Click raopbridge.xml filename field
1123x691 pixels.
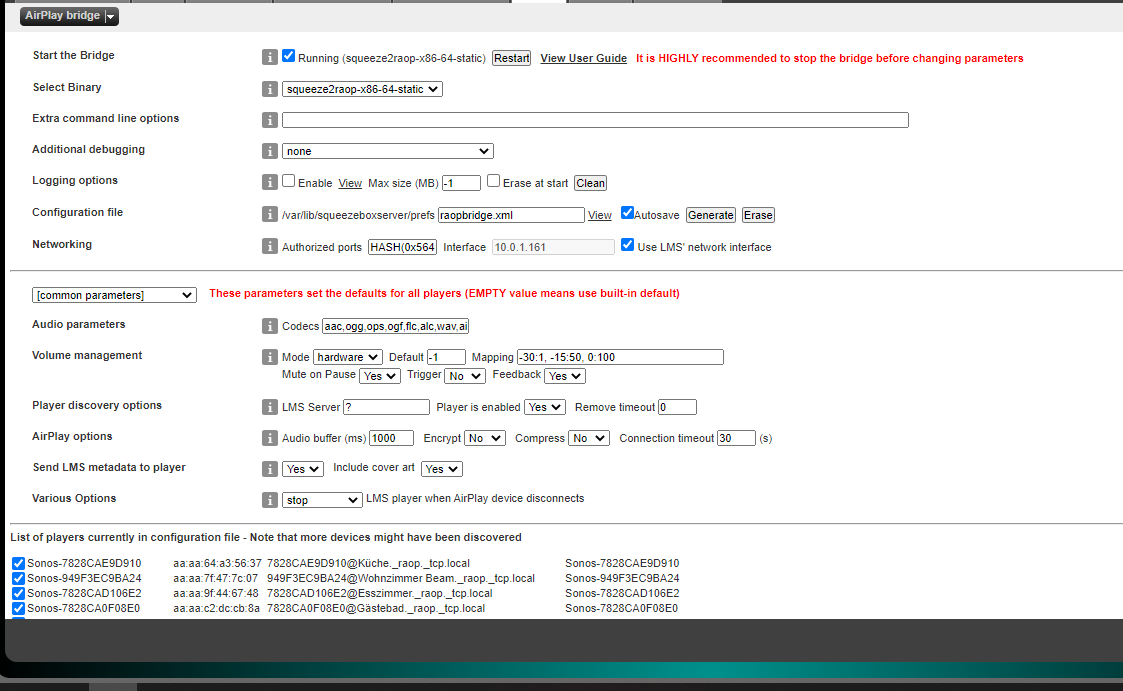pos(511,215)
